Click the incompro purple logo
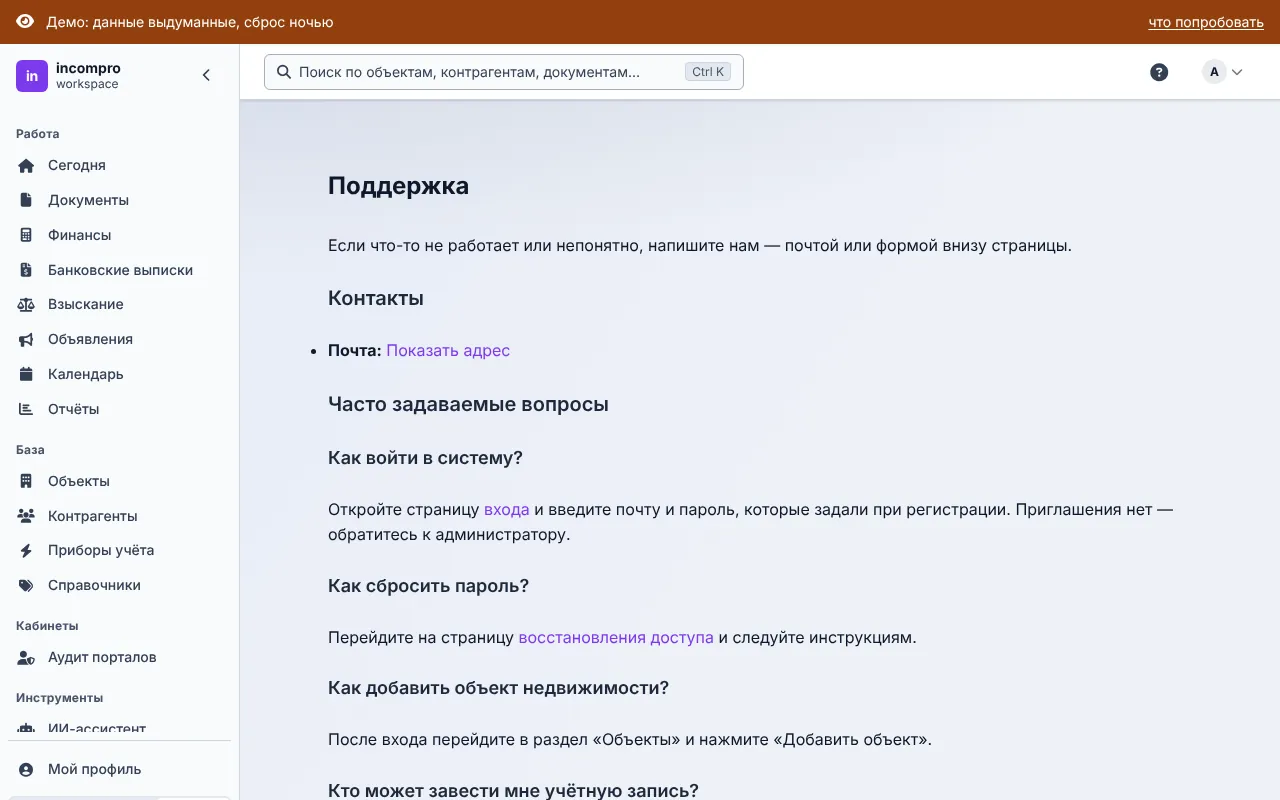The width and height of the screenshot is (1280, 800). (x=32, y=76)
